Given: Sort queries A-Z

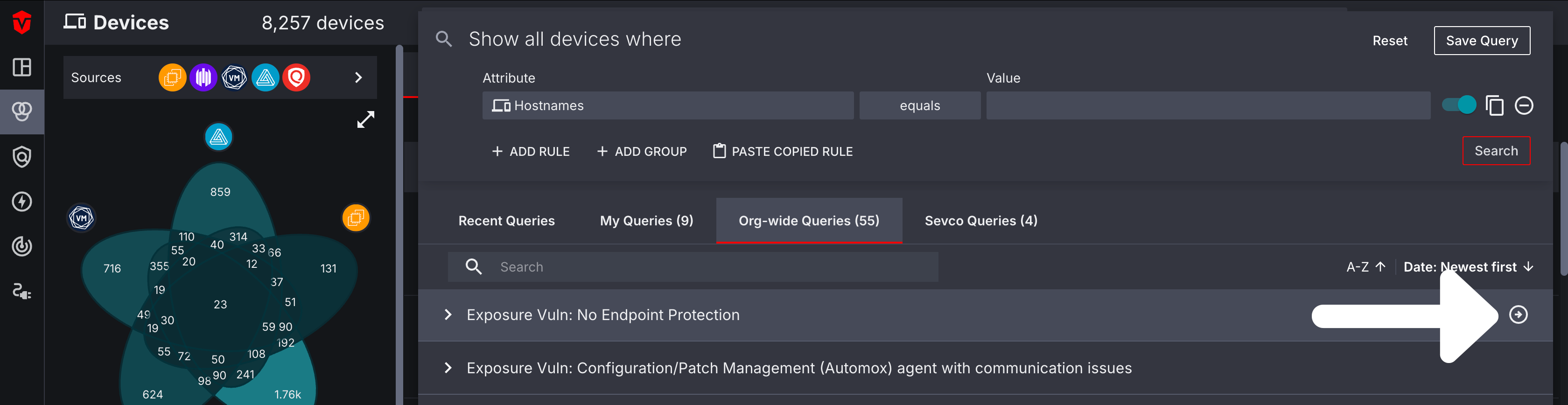Looking at the screenshot, I should (x=1366, y=267).
